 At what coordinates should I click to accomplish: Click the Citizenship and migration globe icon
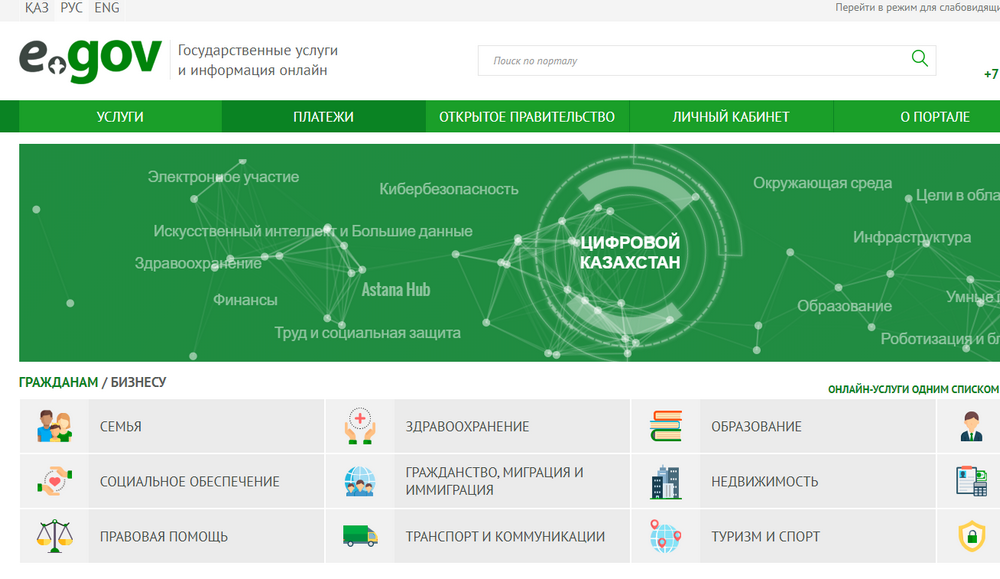click(360, 481)
